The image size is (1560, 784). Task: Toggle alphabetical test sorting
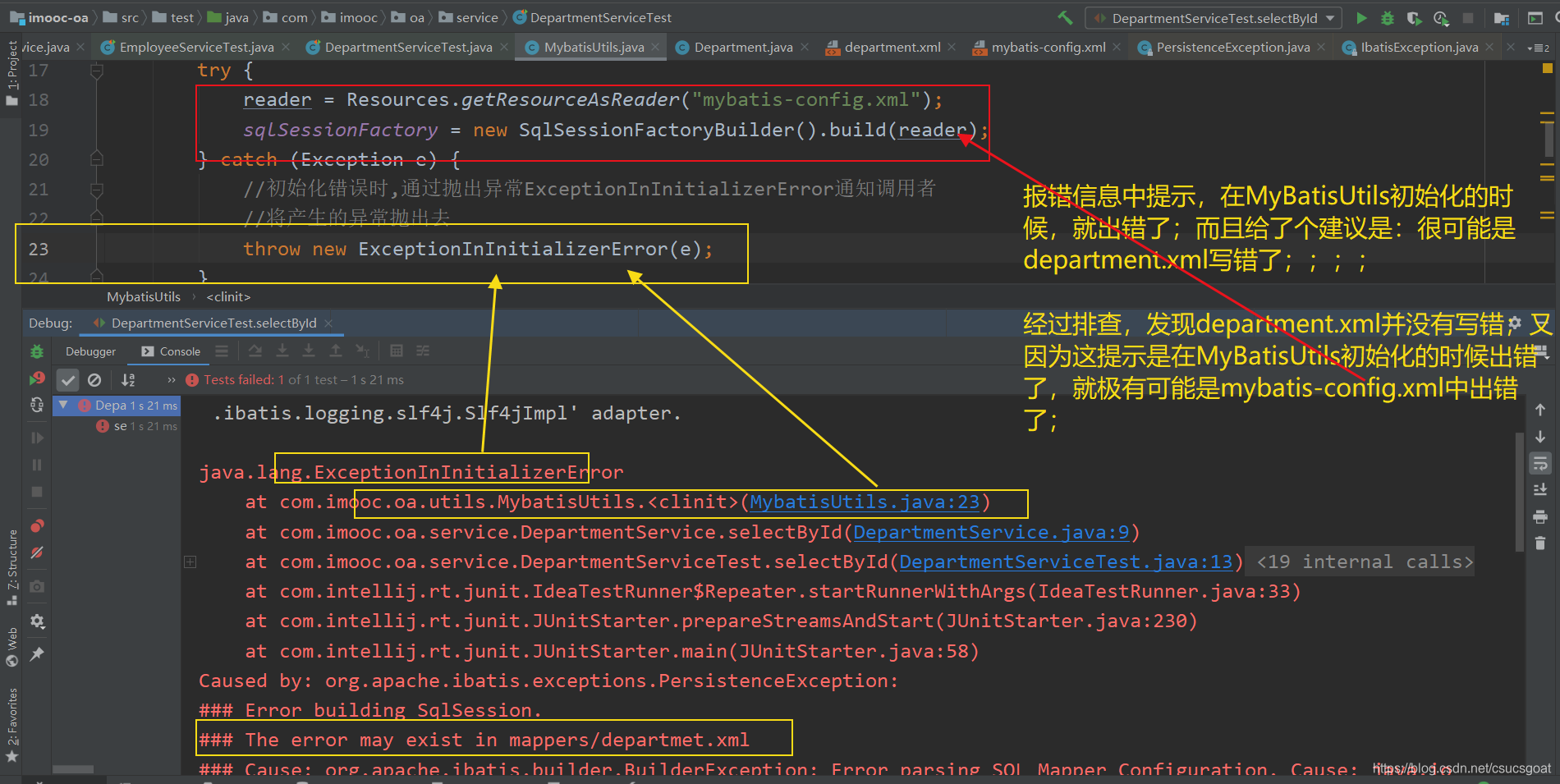[x=128, y=380]
